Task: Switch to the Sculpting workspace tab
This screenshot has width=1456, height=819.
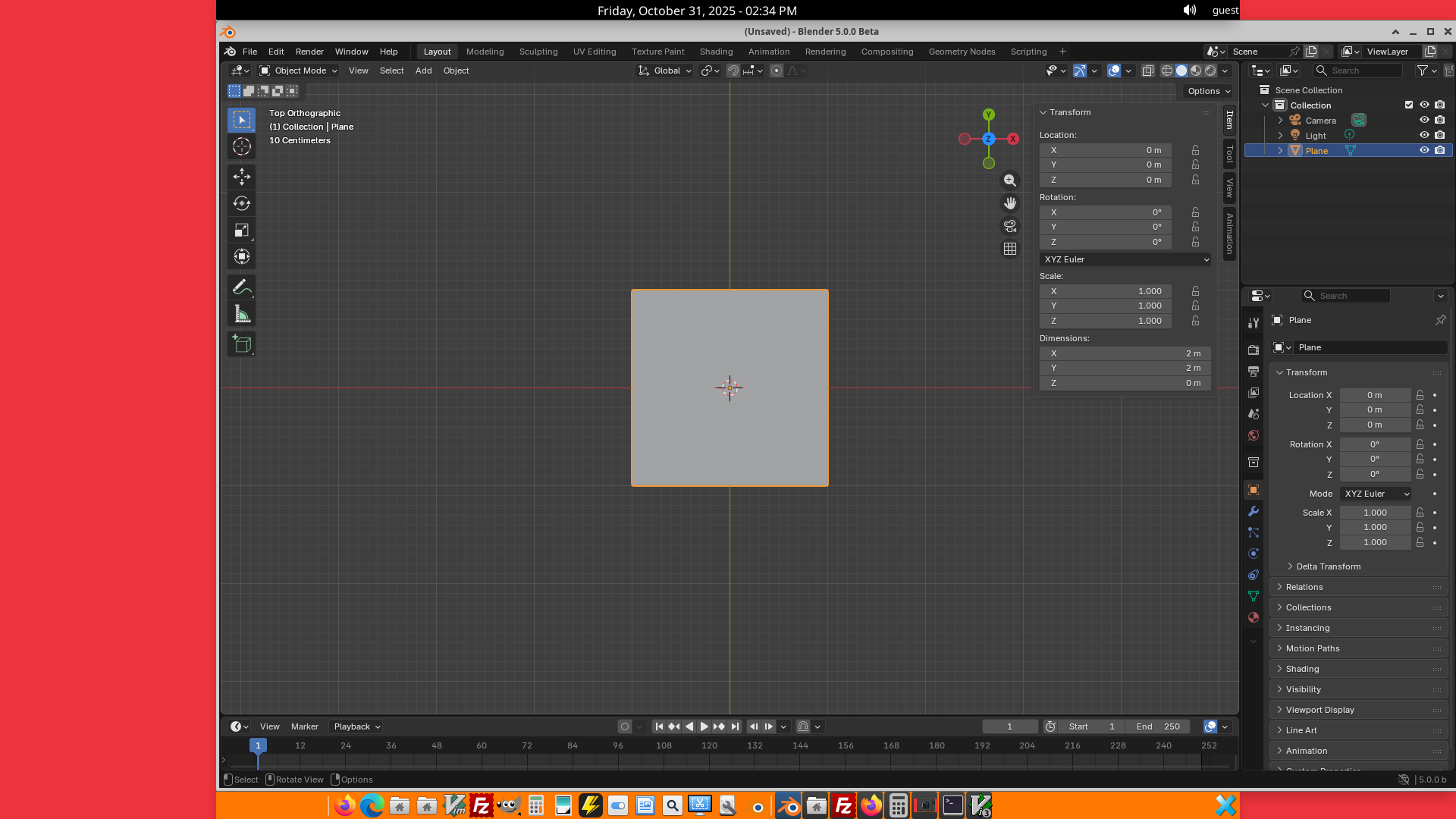Action: point(538,52)
